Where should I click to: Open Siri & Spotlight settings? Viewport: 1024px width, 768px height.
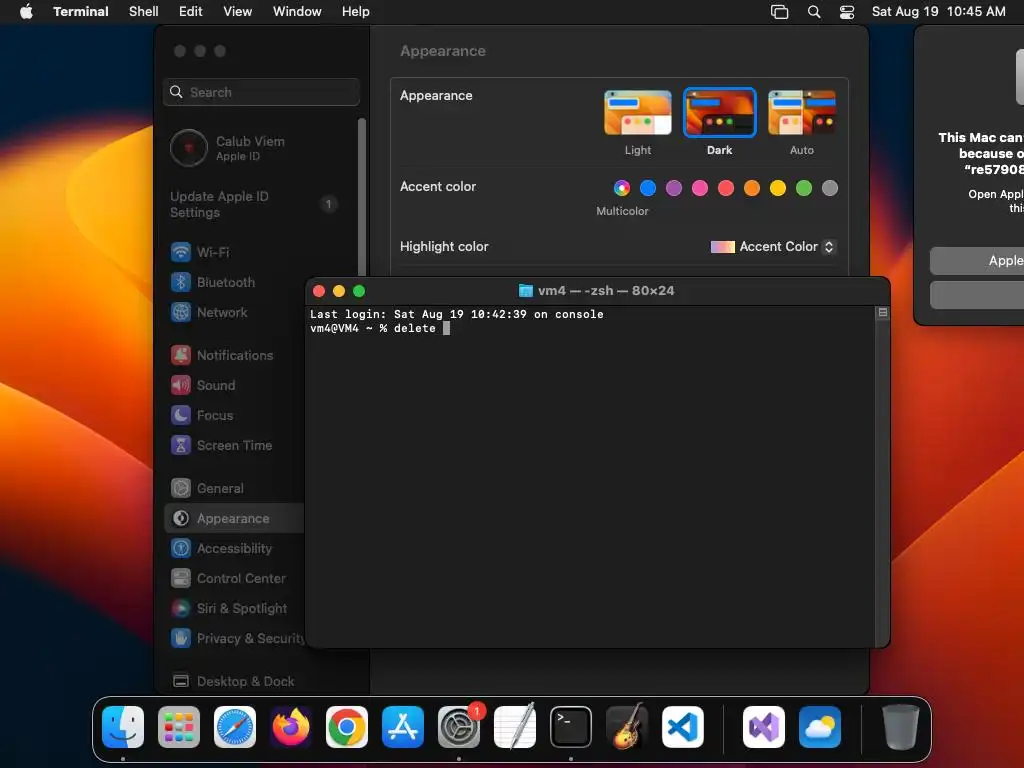point(234,609)
